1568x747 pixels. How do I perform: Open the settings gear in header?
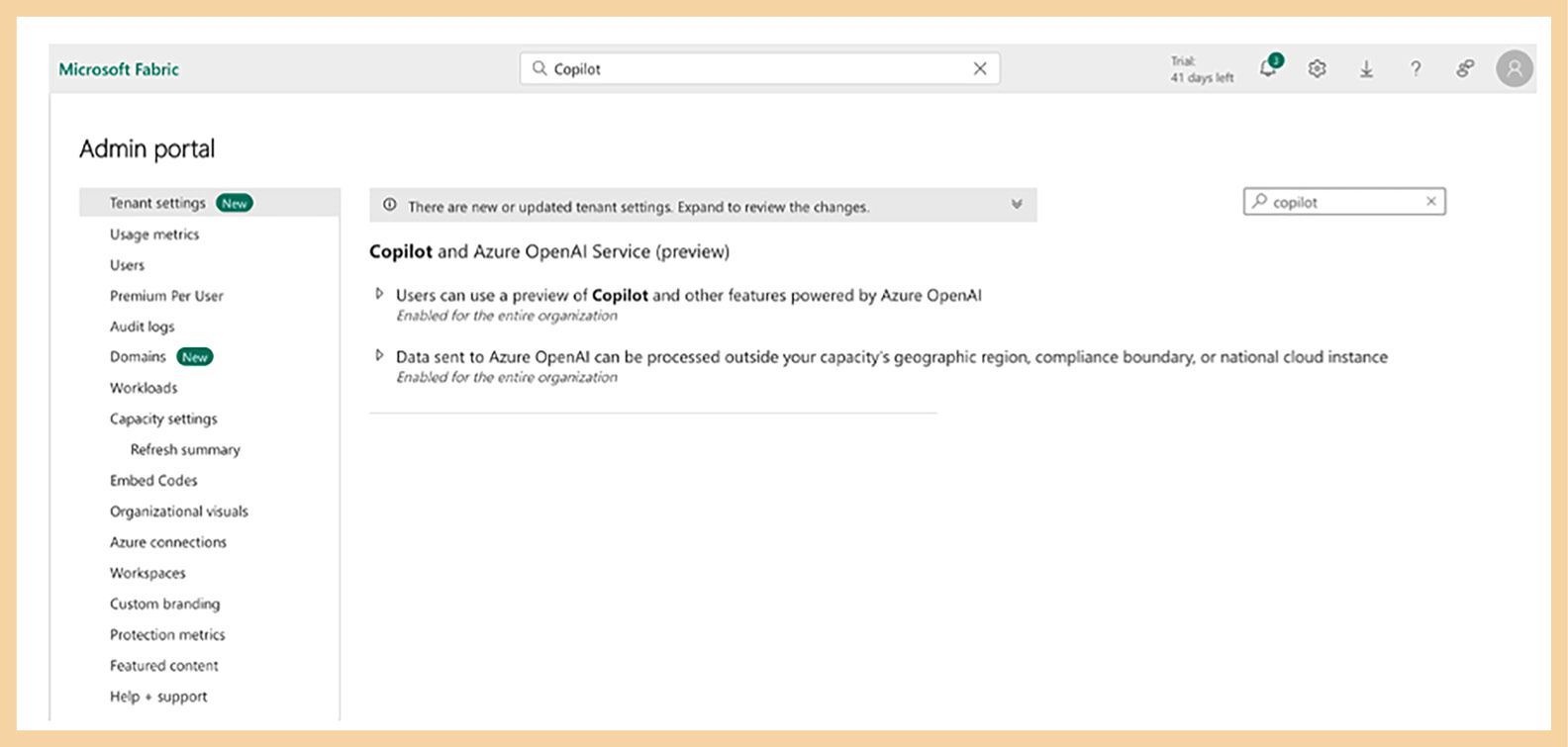[x=1317, y=68]
